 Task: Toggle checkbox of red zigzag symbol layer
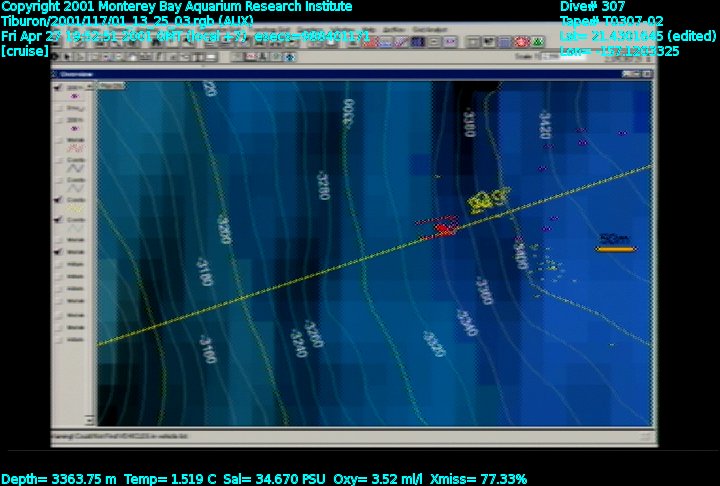click(59, 140)
